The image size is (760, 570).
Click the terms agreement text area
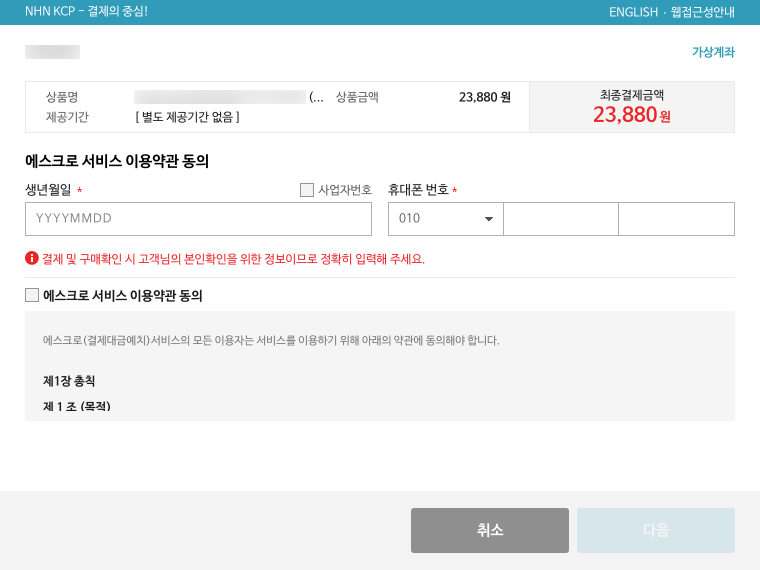coord(380,366)
